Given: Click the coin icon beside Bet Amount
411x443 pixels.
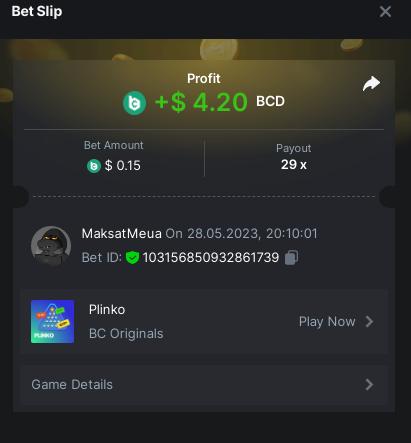Looking at the screenshot, I should pyautogui.click(x=94, y=166).
